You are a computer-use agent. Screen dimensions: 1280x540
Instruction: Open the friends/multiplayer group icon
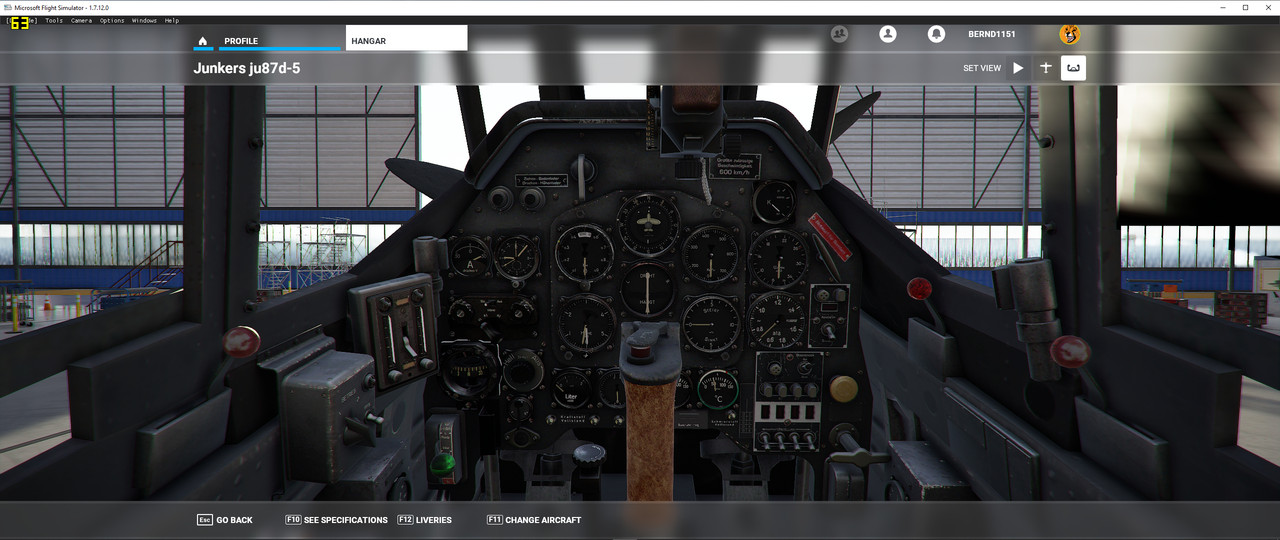click(x=840, y=34)
